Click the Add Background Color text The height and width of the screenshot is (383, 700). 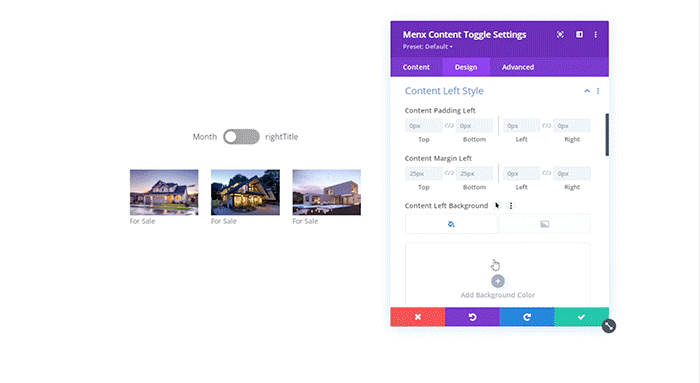(x=498, y=295)
